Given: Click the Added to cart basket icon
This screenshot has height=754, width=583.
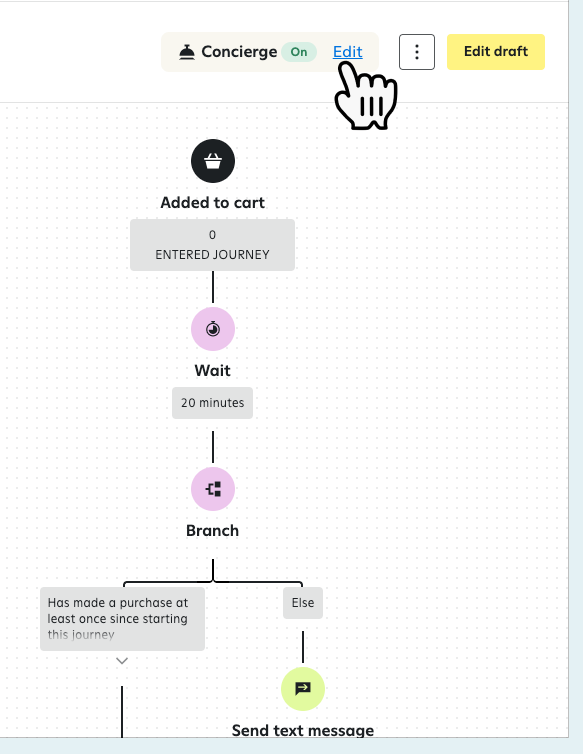Looking at the screenshot, I should coord(213,161).
